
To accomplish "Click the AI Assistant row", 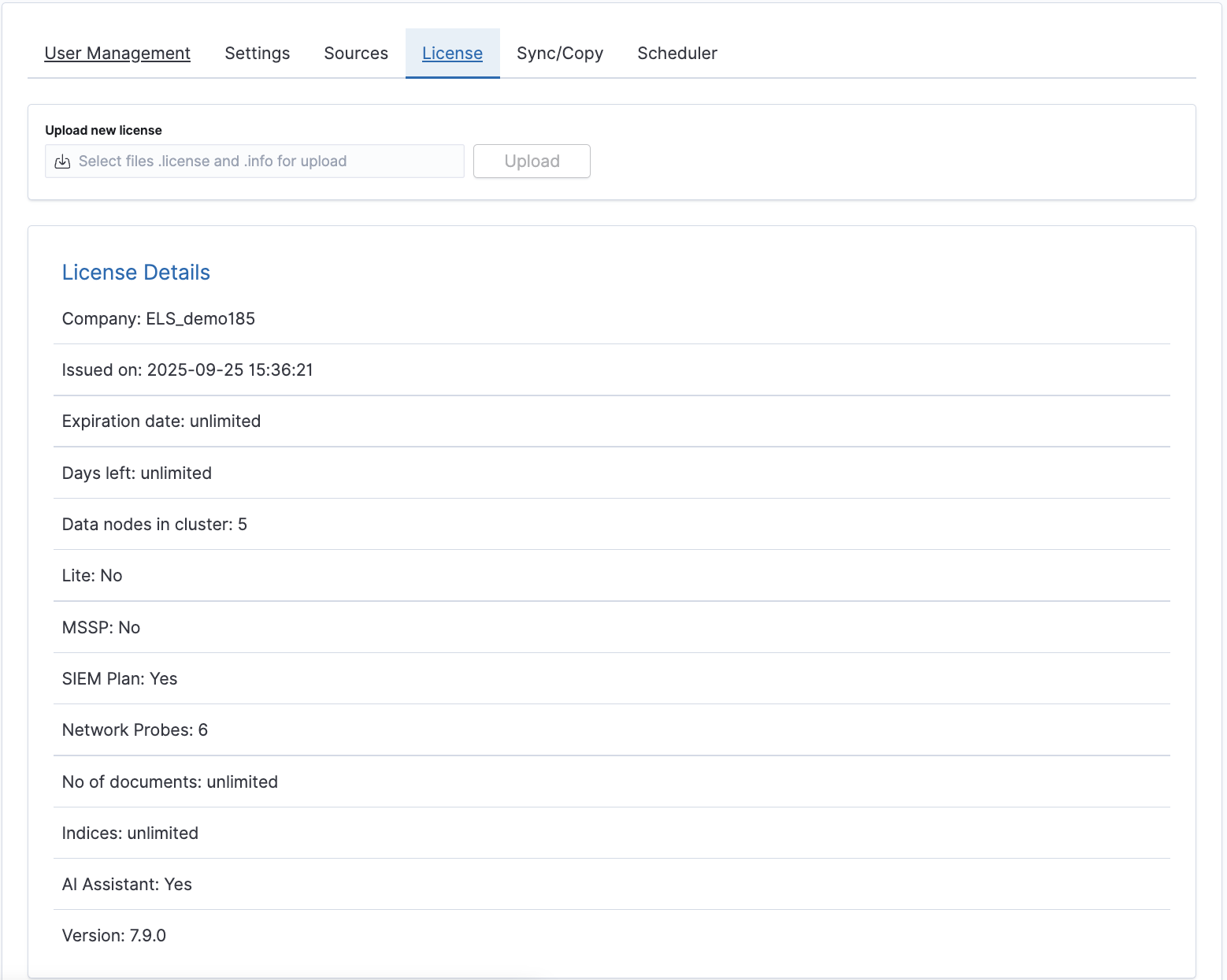I will [x=127, y=885].
